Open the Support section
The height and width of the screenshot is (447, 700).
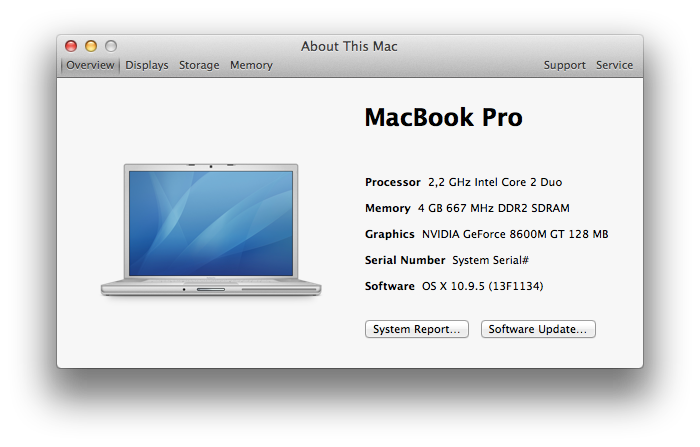564,65
